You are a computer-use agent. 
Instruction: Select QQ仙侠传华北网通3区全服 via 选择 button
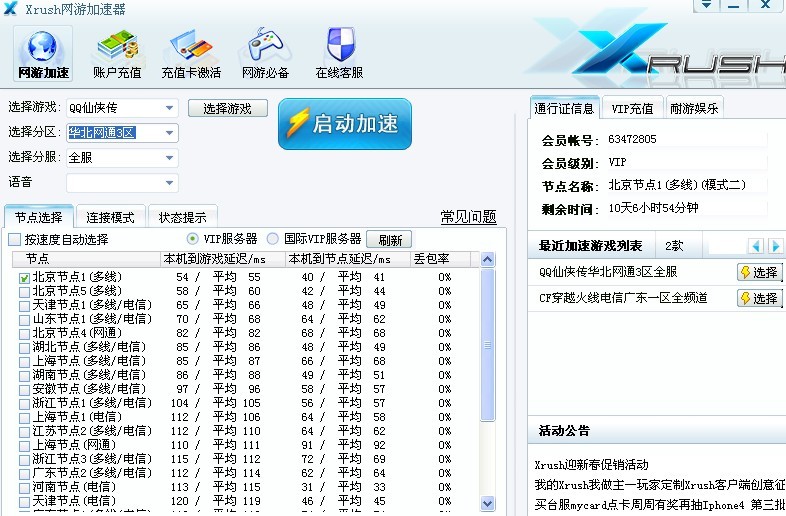759,272
